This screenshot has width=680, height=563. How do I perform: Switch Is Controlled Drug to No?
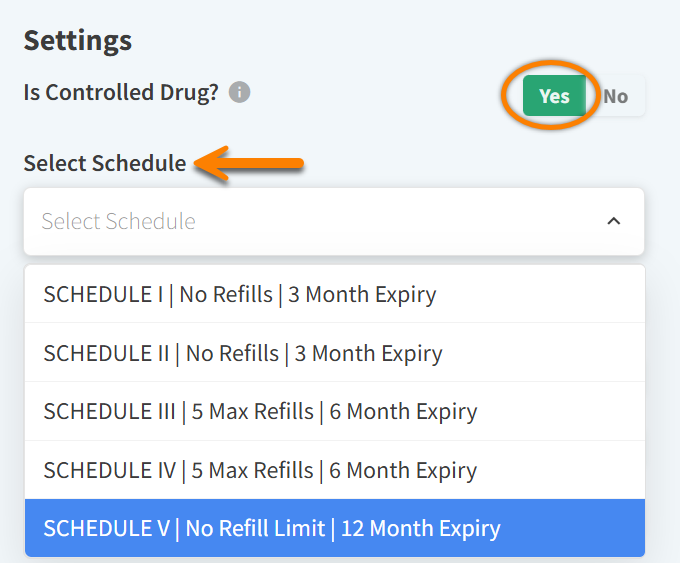pos(616,96)
